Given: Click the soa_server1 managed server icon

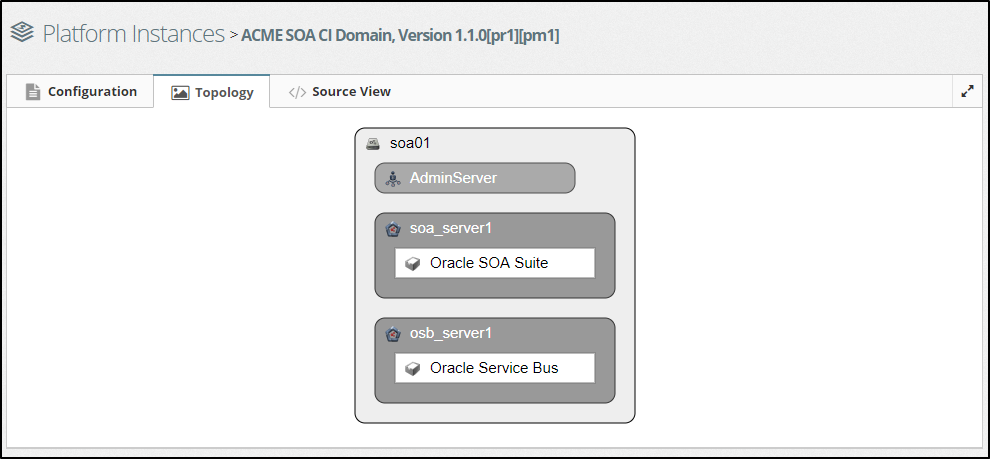Looking at the screenshot, I should (x=393, y=229).
